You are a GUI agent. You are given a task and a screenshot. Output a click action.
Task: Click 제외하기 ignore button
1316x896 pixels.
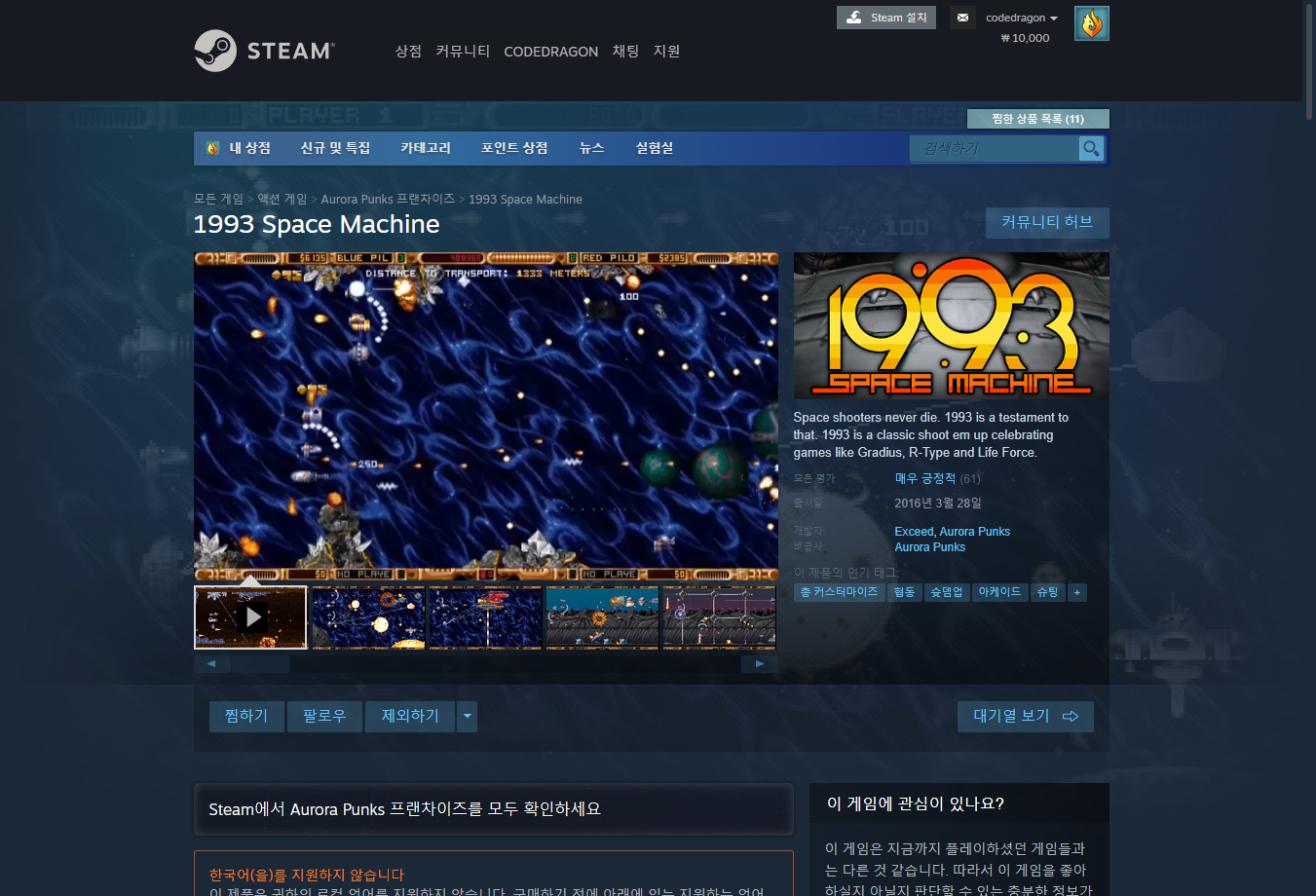(x=410, y=717)
